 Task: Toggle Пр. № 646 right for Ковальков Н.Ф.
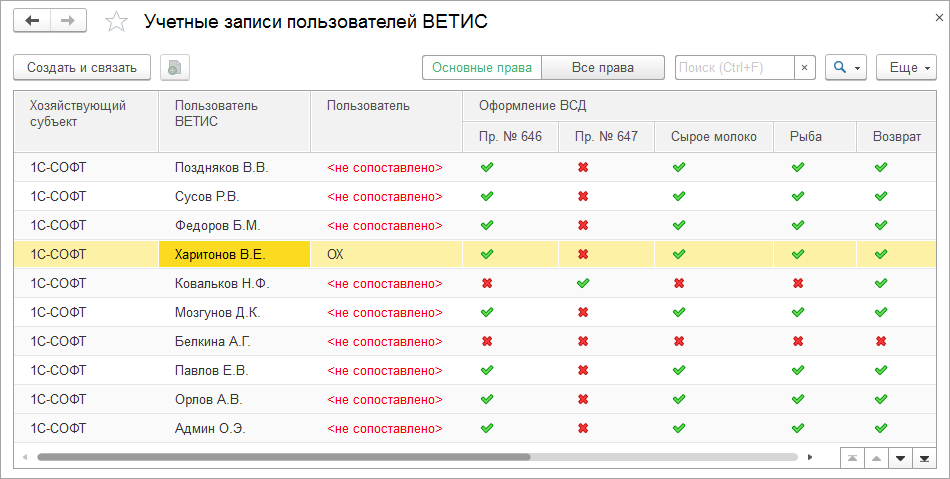[487, 284]
